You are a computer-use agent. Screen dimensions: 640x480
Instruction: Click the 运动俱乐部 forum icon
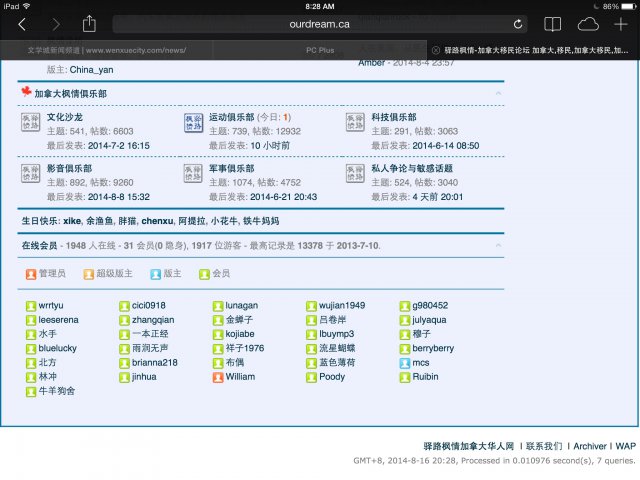(192, 123)
